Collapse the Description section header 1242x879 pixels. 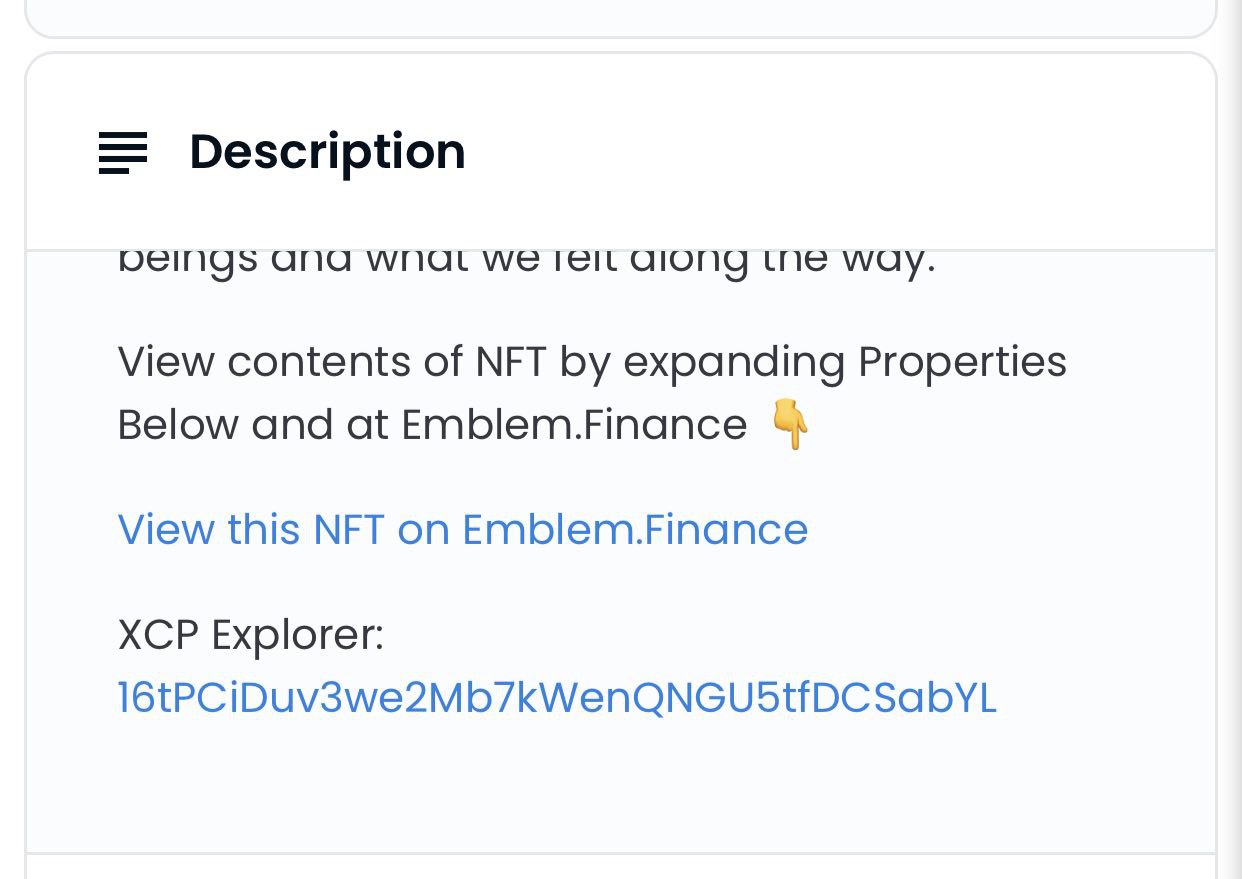point(620,152)
